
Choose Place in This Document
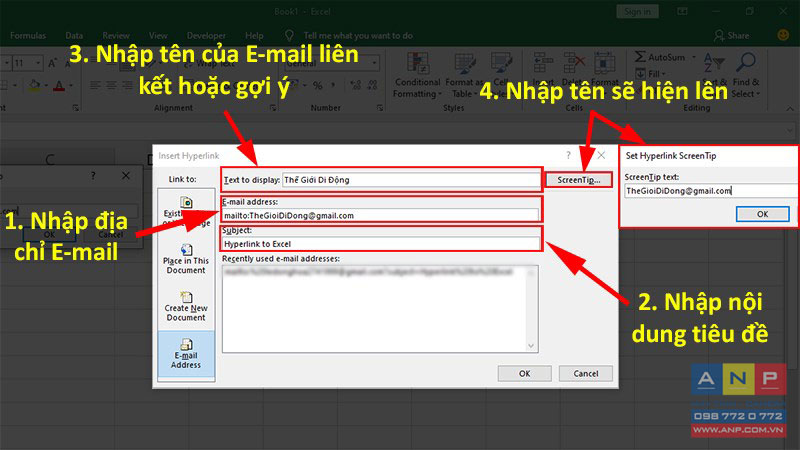pyautogui.click(x=186, y=259)
